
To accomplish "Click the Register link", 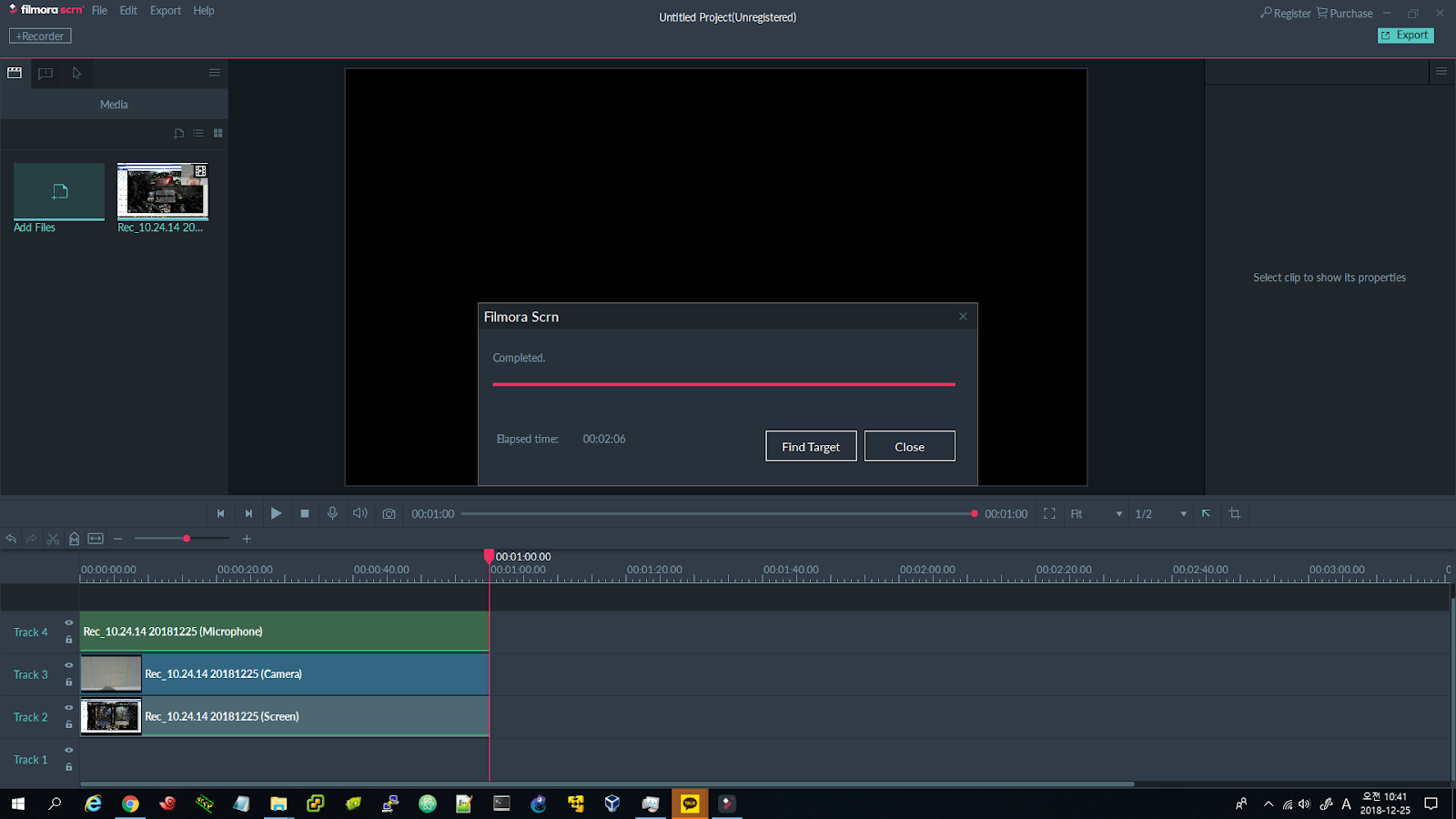I will click(1286, 14).
